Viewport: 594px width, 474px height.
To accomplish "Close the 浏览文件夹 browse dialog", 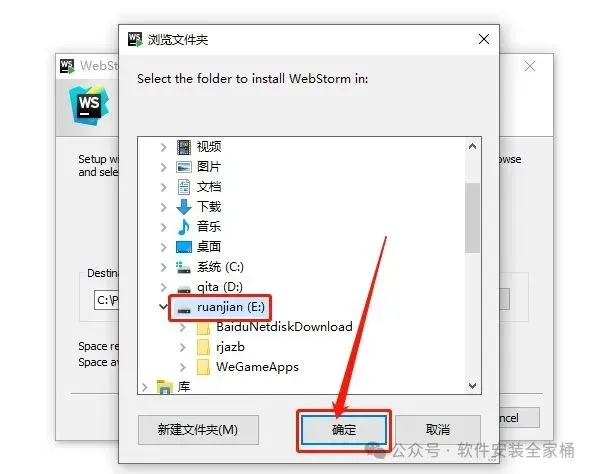I will click(484, 39).
